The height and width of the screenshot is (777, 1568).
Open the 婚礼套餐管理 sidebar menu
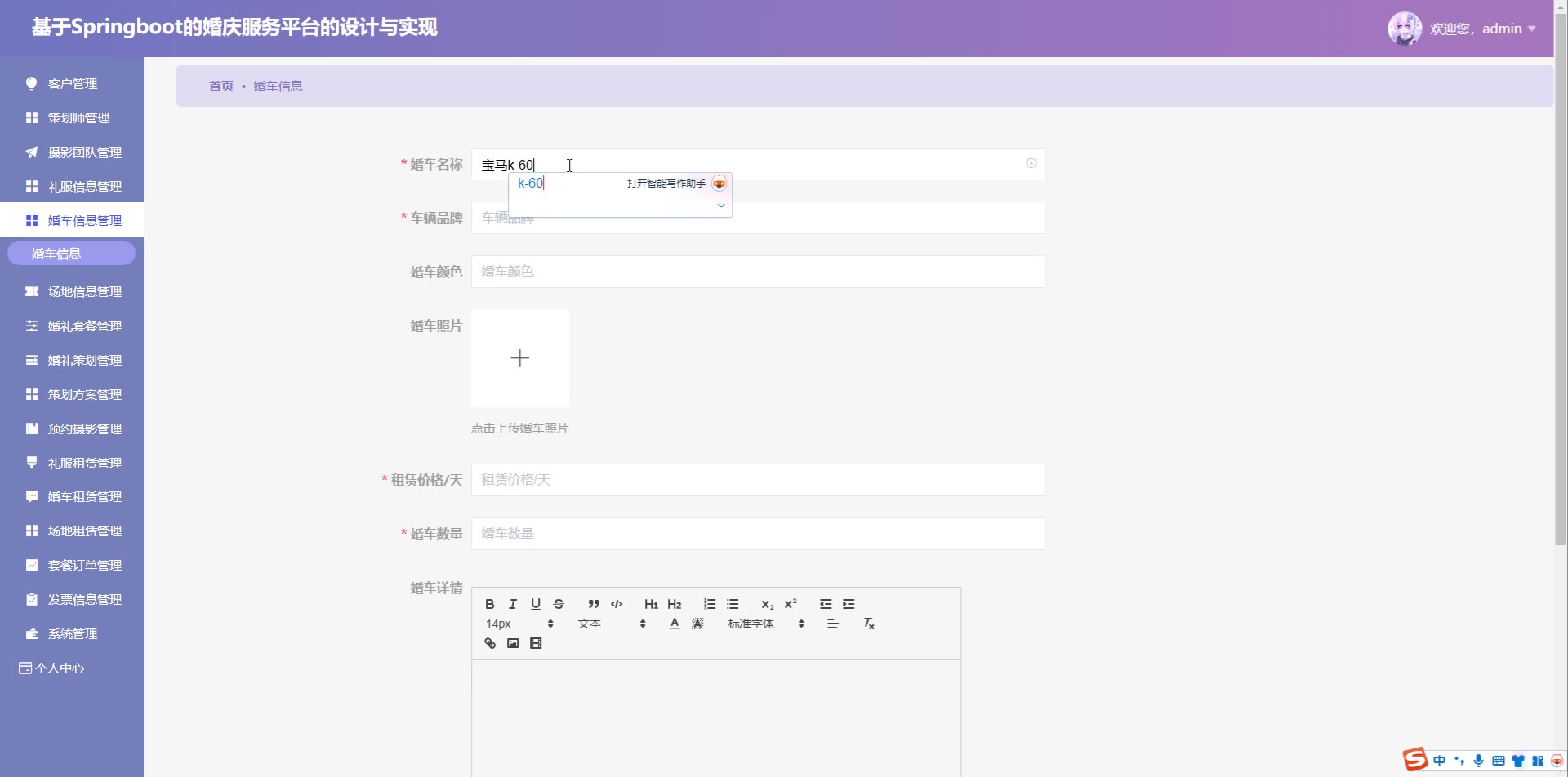pos(72,326)
